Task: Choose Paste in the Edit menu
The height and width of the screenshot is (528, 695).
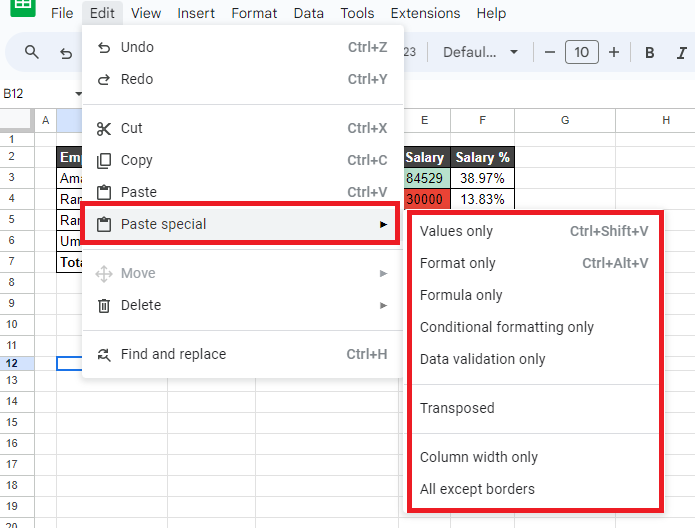Action: pos(242,192)
